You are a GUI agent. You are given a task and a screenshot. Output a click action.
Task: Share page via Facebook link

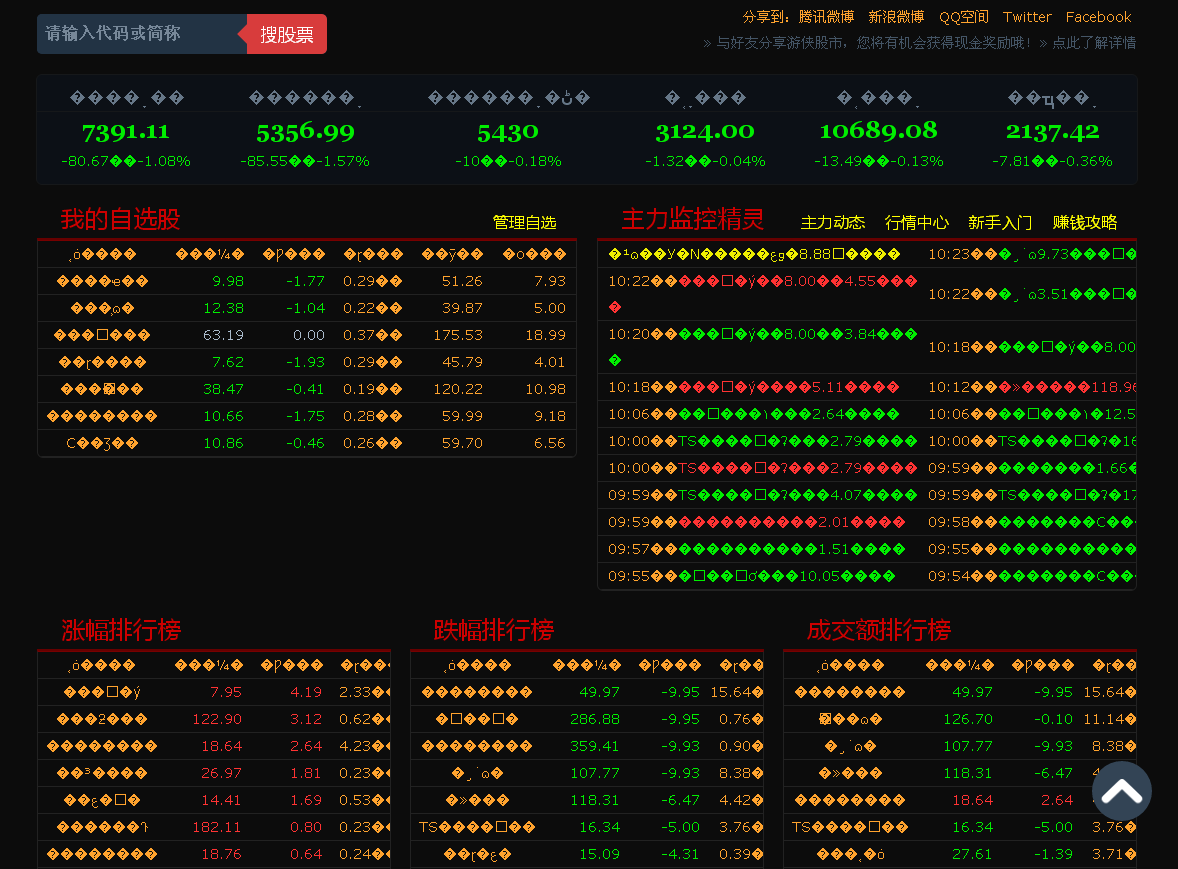(1098, 17)
